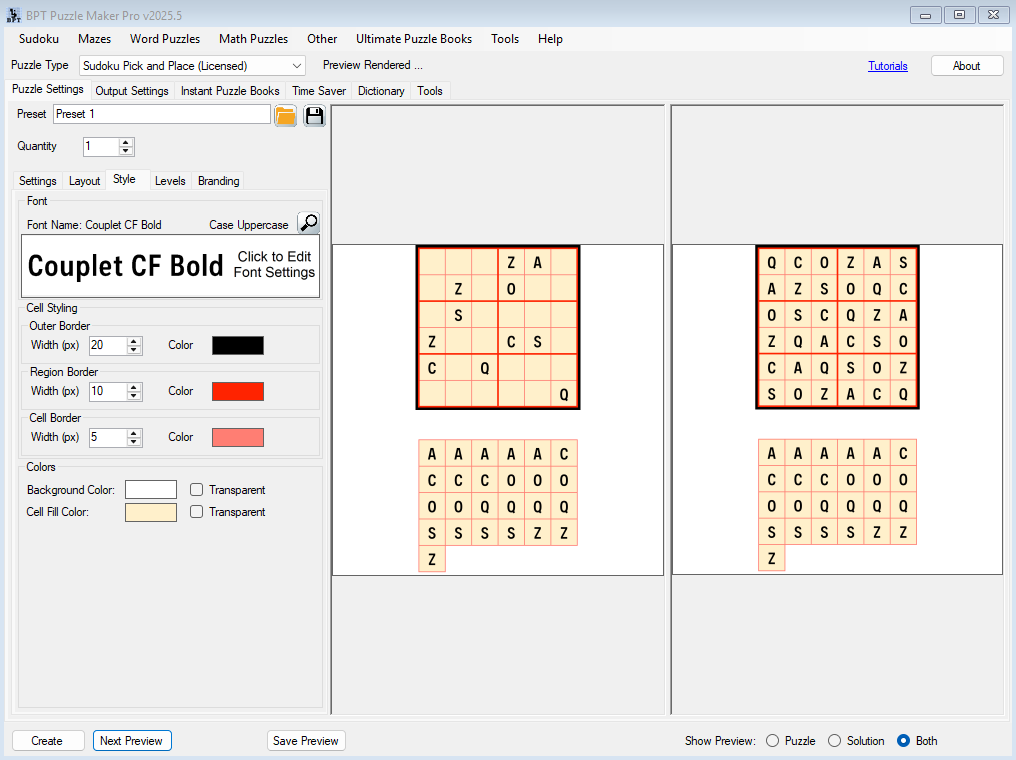Open the Tutorials link

(x=888, y=65)
